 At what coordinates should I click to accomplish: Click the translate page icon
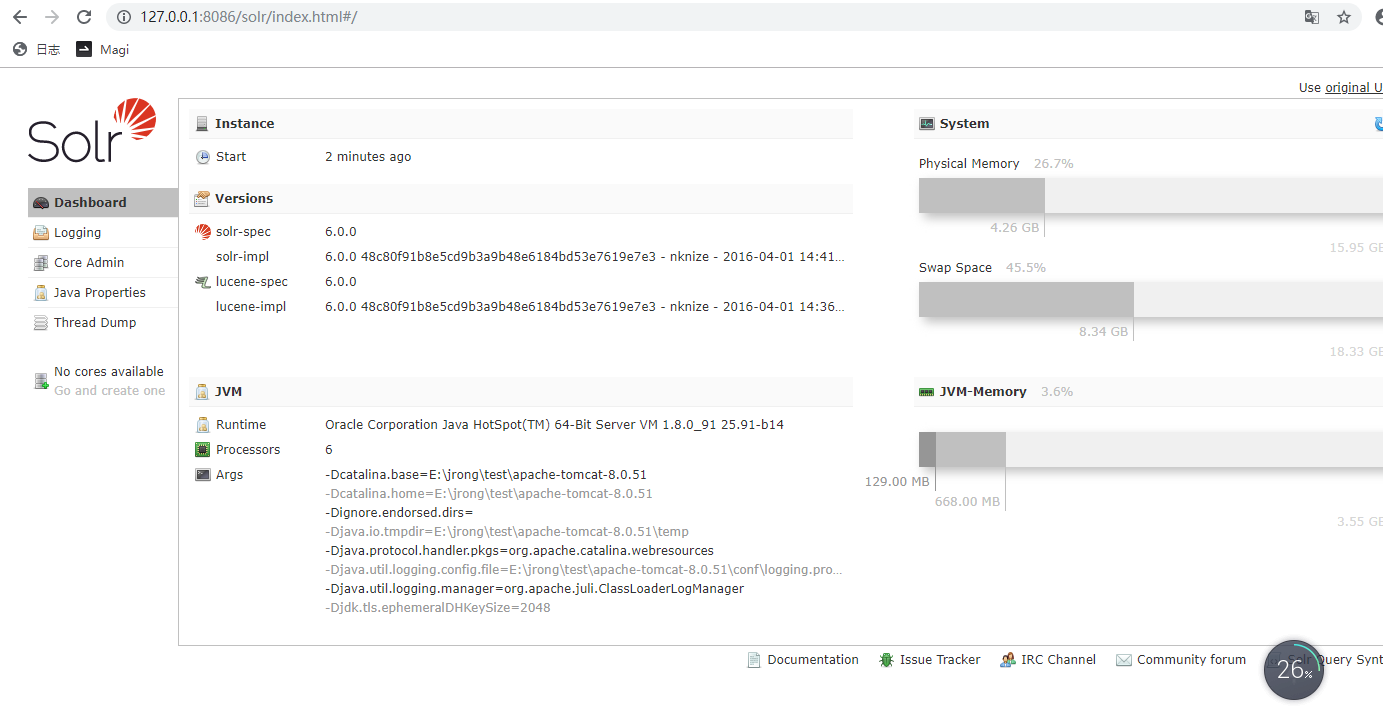(1311, 17)
